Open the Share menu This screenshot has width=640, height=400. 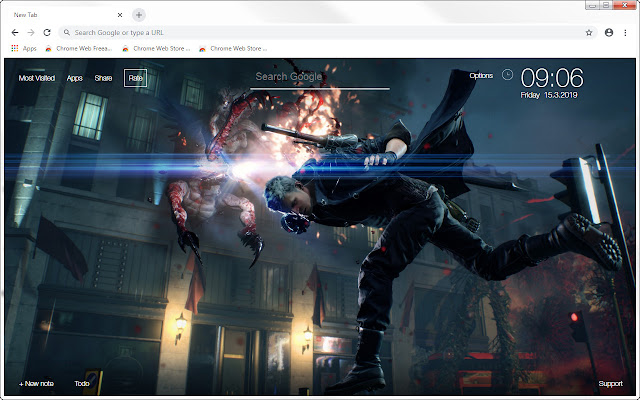103,78
